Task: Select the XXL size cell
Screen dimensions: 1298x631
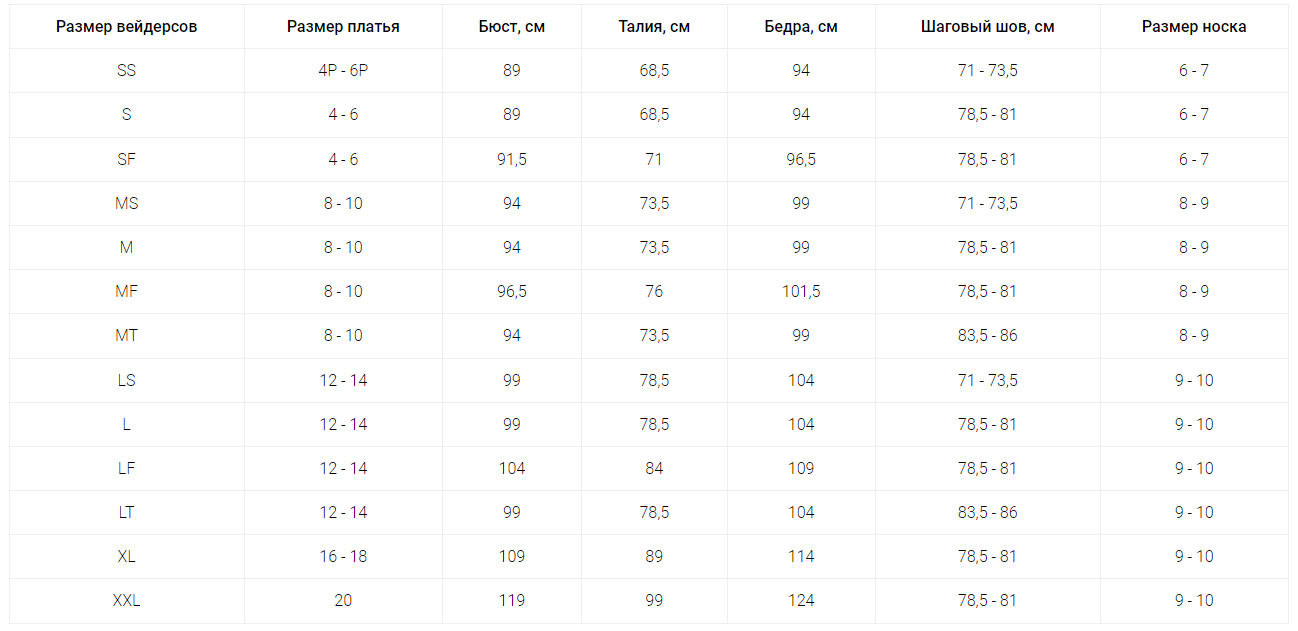Action: point(126,601)
